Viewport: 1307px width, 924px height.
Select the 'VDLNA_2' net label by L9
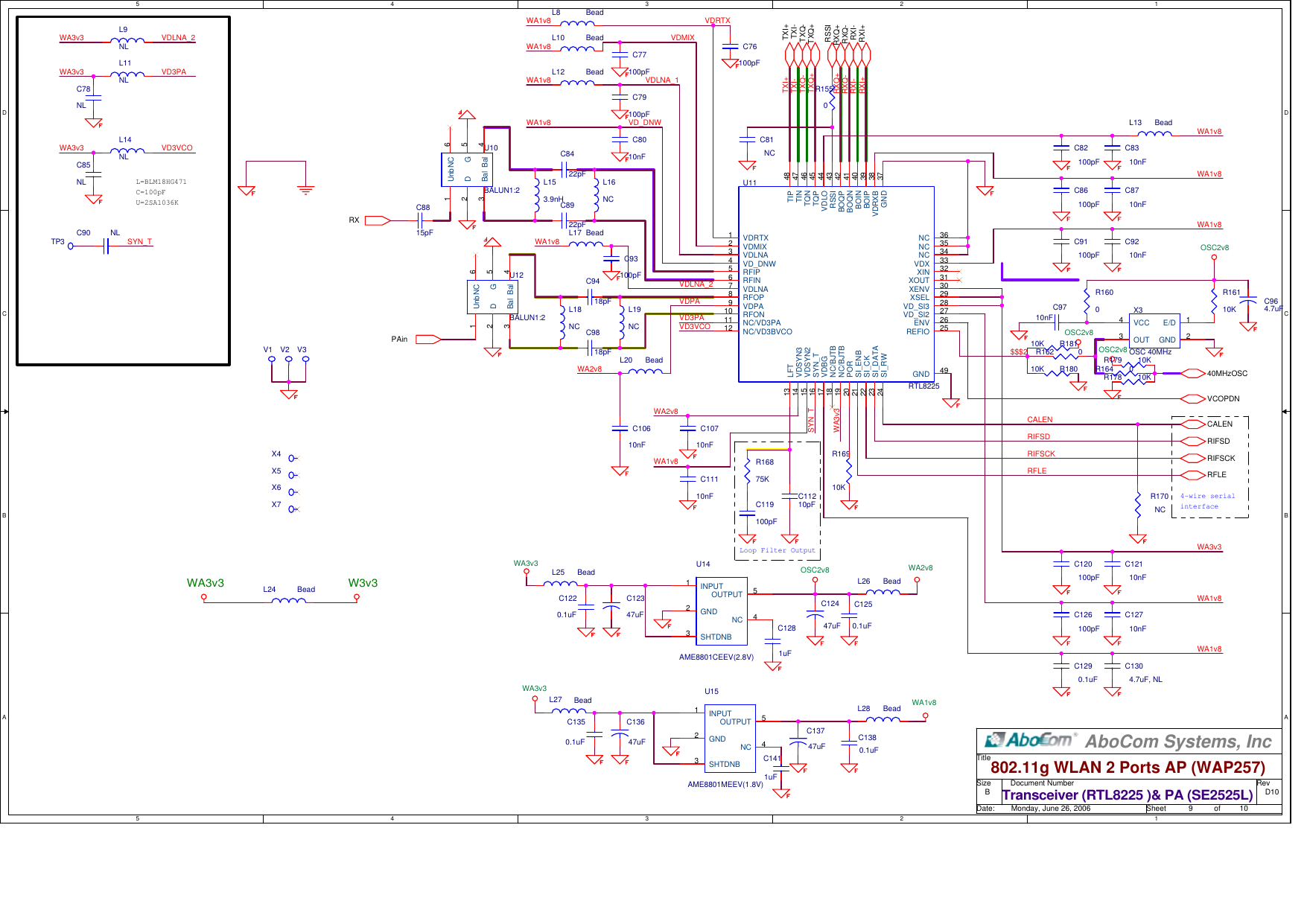[x=178, y=38]
